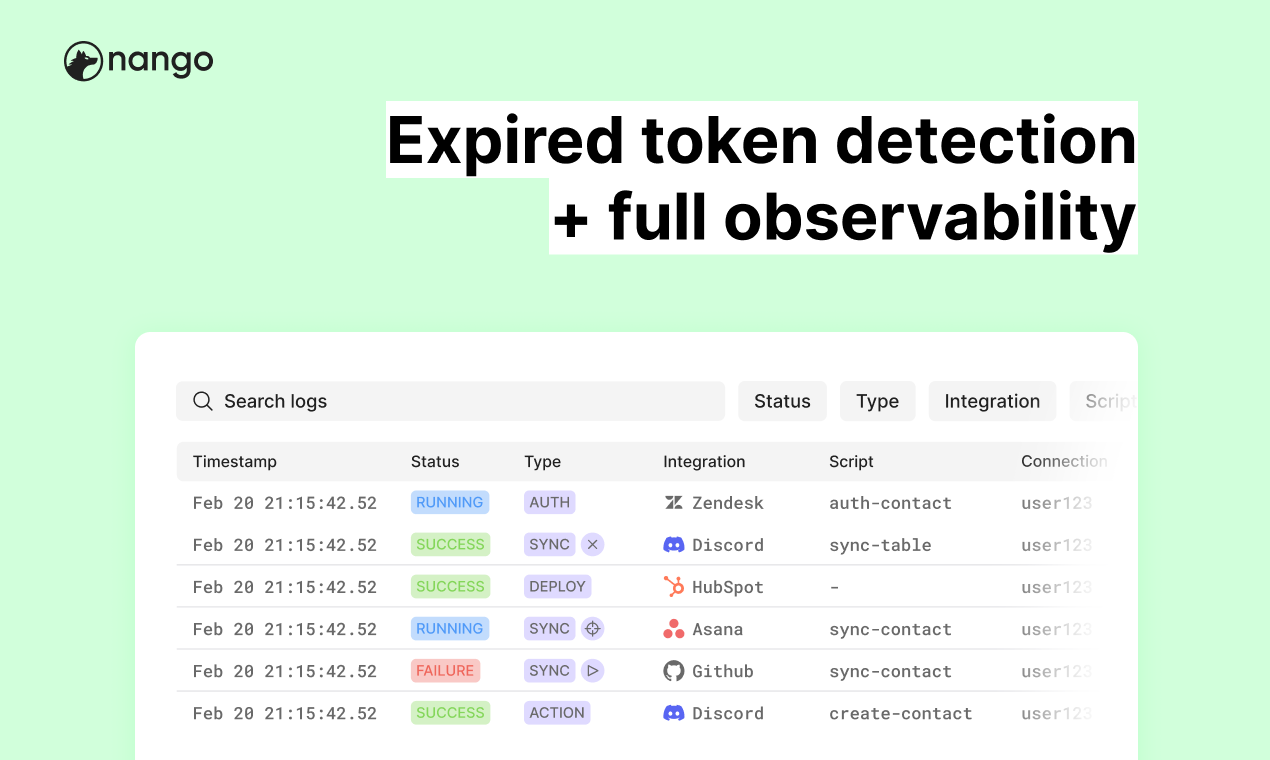1270x760 pixels.
Task: Click the RUNNING badge in the Asana row
Action: pos(450,629)
